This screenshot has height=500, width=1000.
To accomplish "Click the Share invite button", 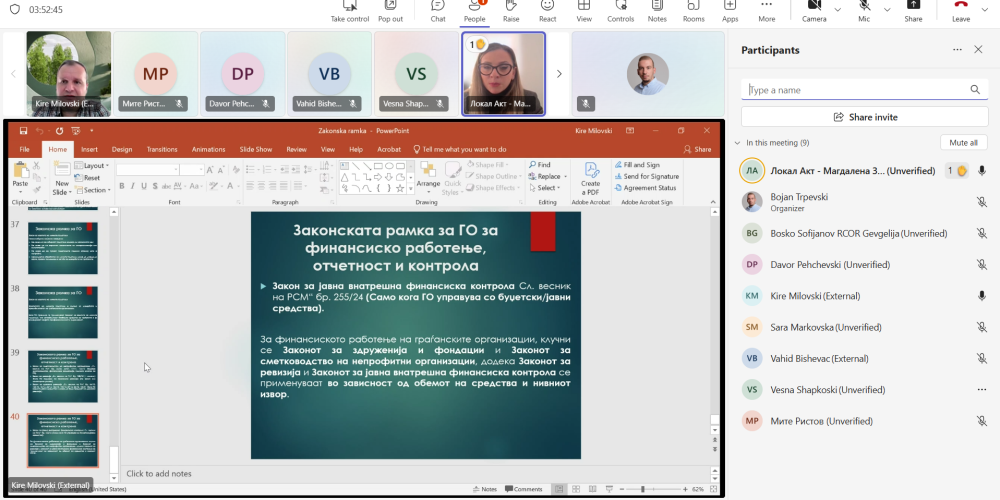I will (x=865, y=117).
